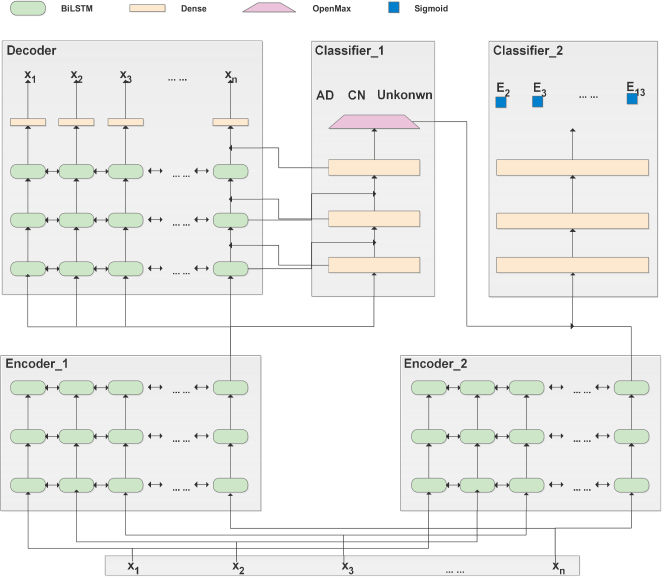Select the pink OpenMax trapezoid in Classifier_1

coord(374,122)
